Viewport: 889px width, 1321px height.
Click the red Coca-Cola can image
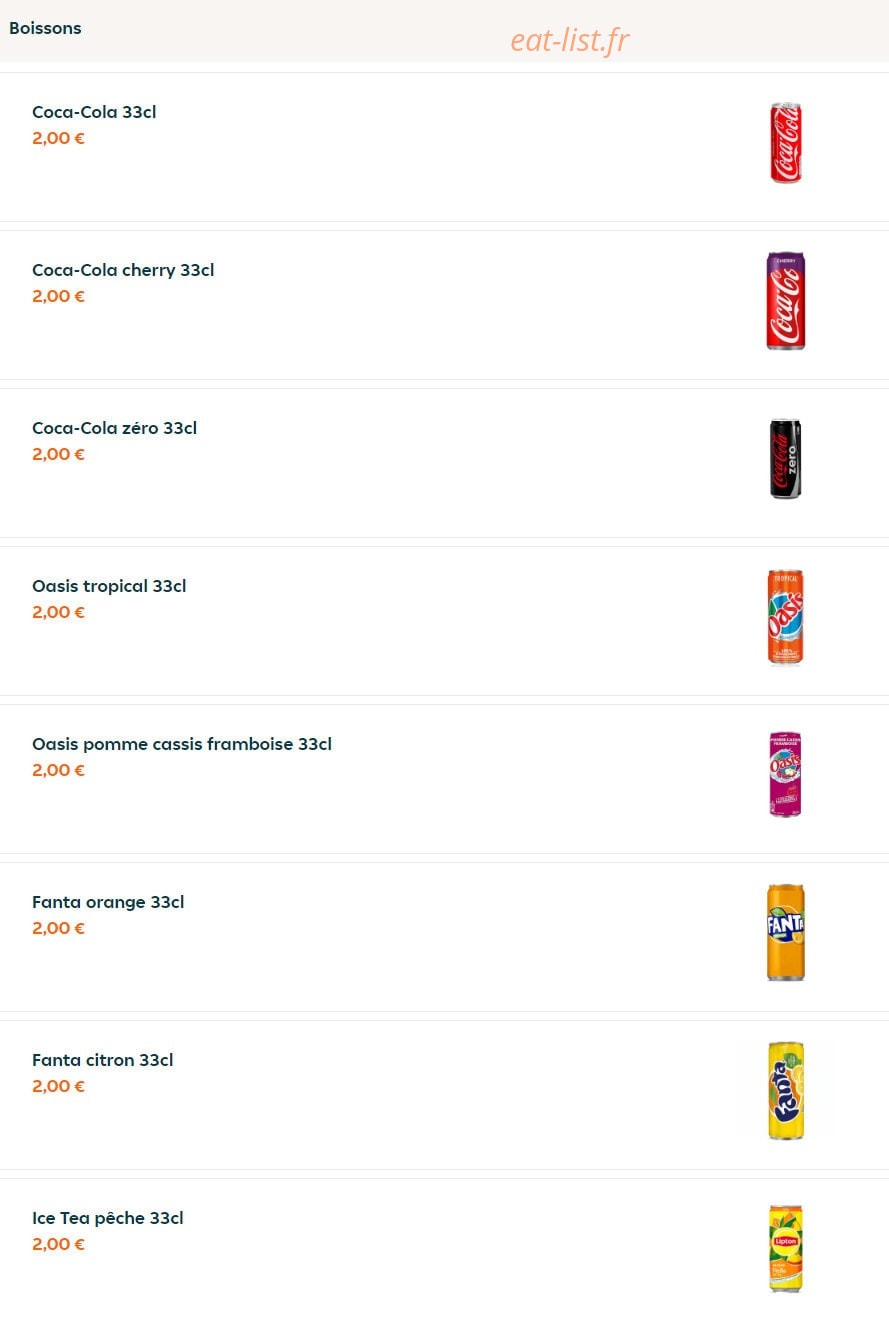[786, 143]
